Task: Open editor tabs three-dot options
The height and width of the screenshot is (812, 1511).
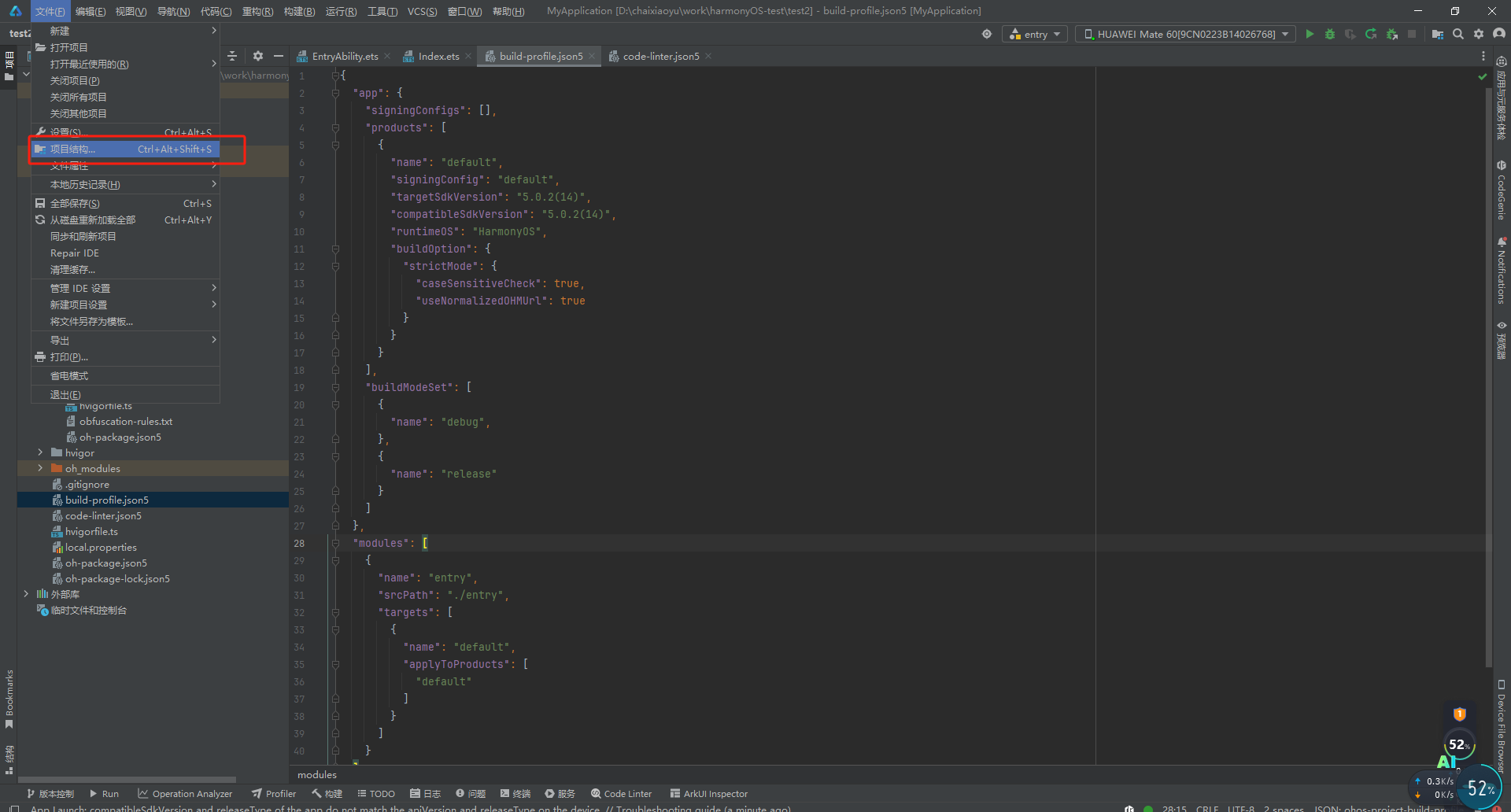Action: (x=1483, y=56)
